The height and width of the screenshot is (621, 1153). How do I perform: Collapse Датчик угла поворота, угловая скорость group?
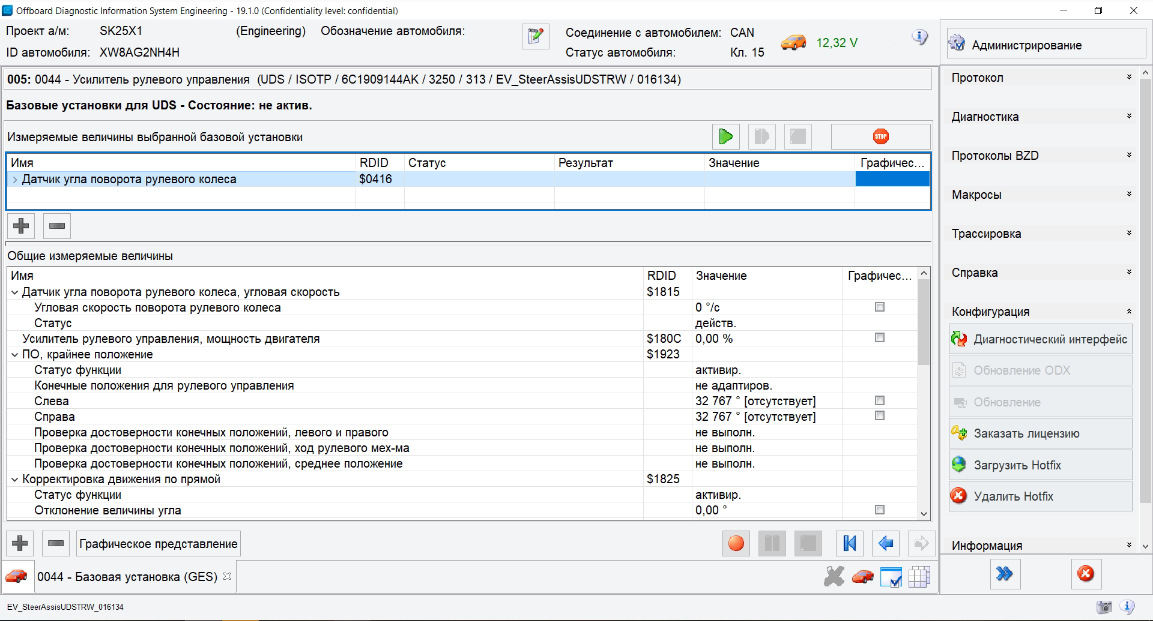pos(15,292)
